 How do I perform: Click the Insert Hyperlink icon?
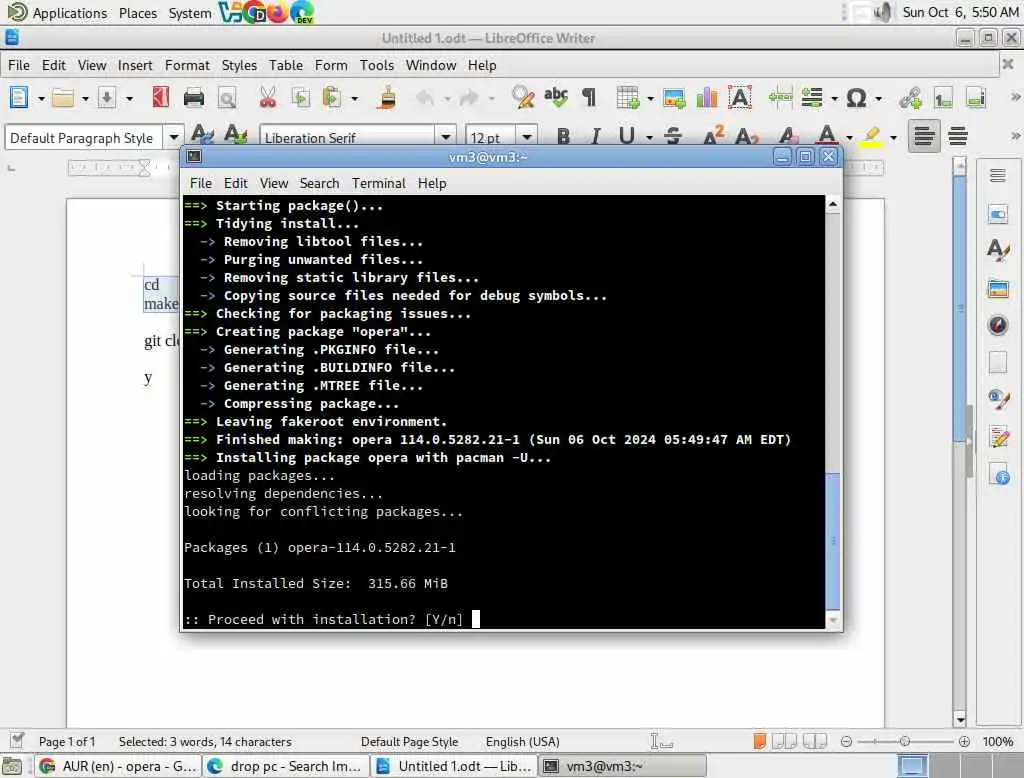tap(910, 98)
